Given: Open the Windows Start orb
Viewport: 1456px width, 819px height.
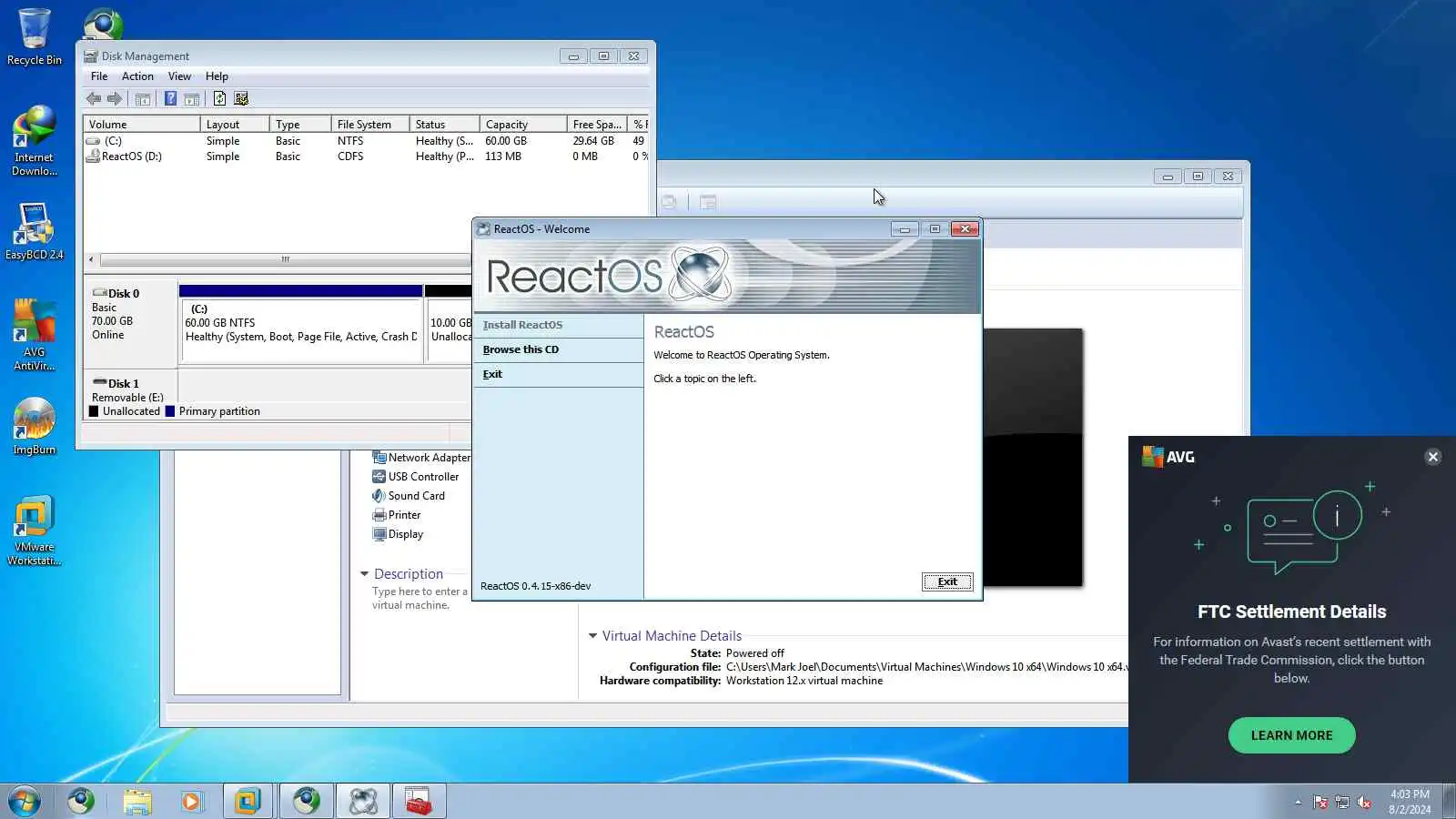Looking at the screenshot, I should coord(25,801).
